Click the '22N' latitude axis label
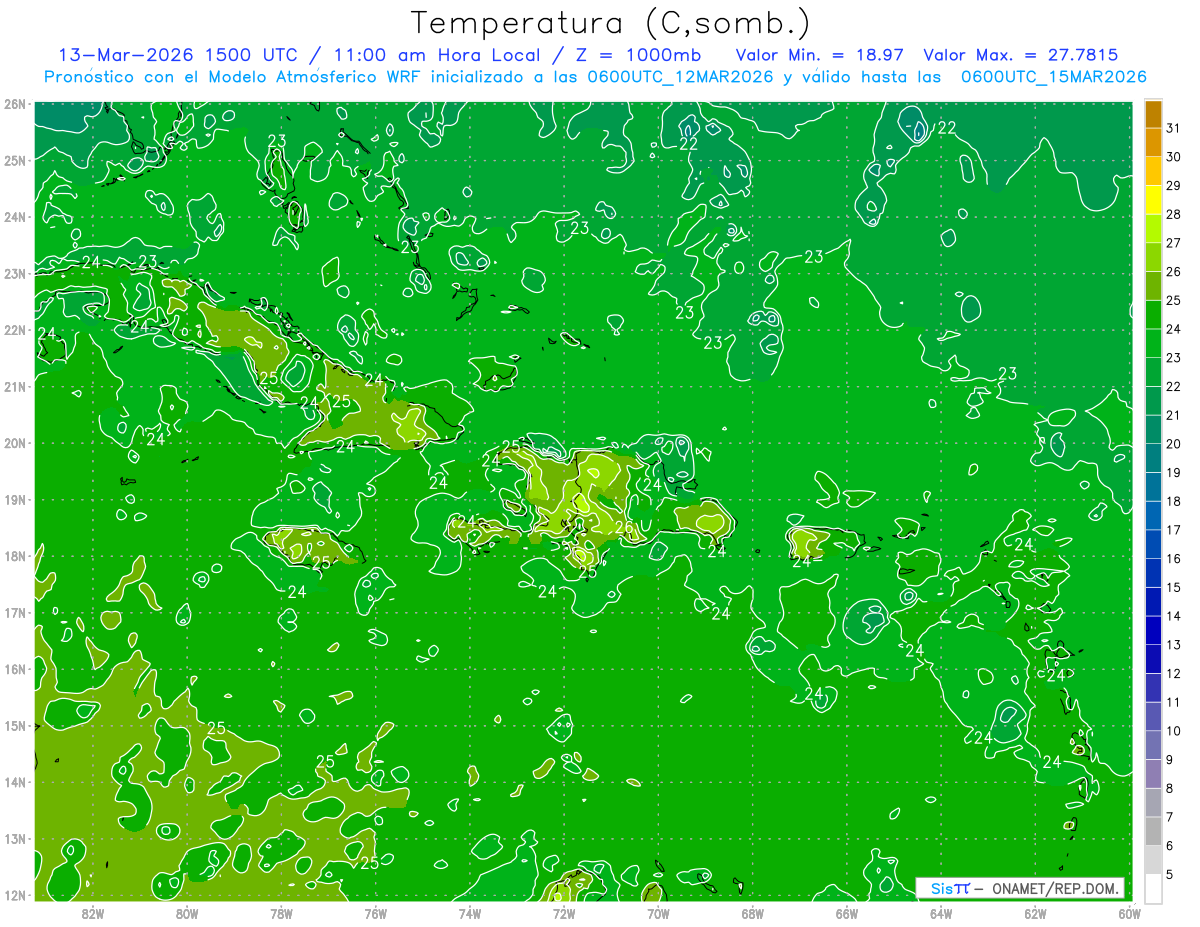 (x=14, y=330)
